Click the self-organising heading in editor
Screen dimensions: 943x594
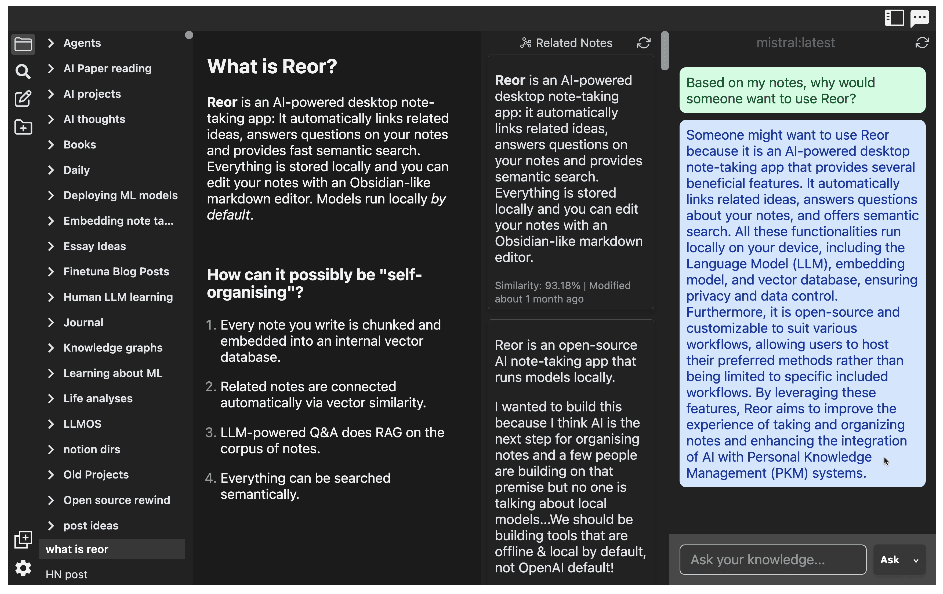[315, 283]
